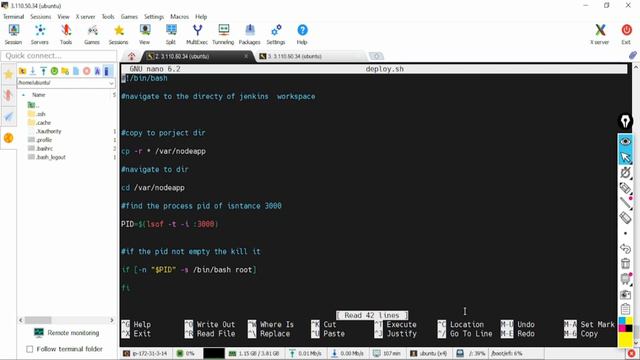Open the Session toolbar icon

click(x=13, y=34)
